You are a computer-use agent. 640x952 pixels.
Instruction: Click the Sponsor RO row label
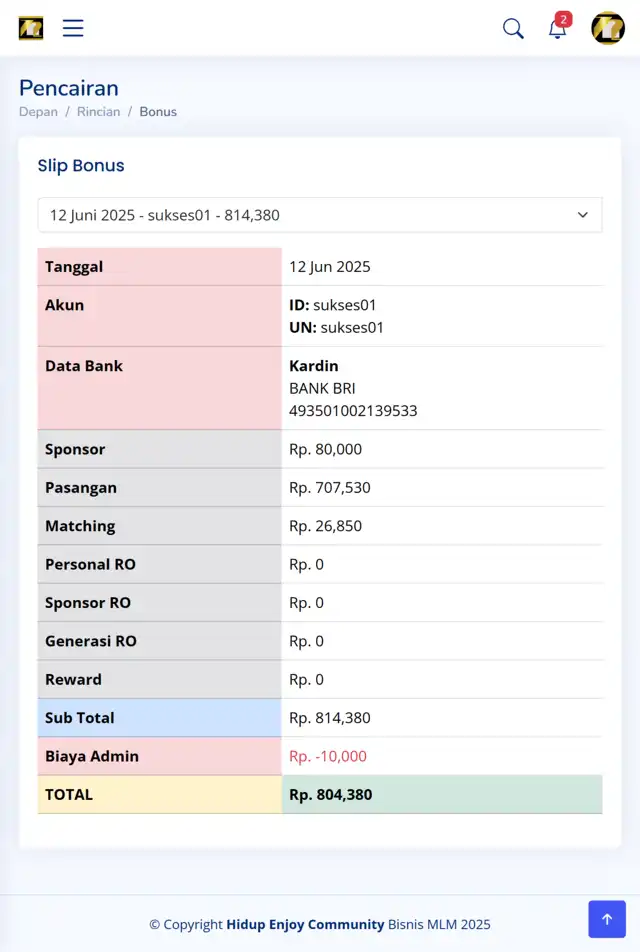pyautogui.click(x=88, y=602)
